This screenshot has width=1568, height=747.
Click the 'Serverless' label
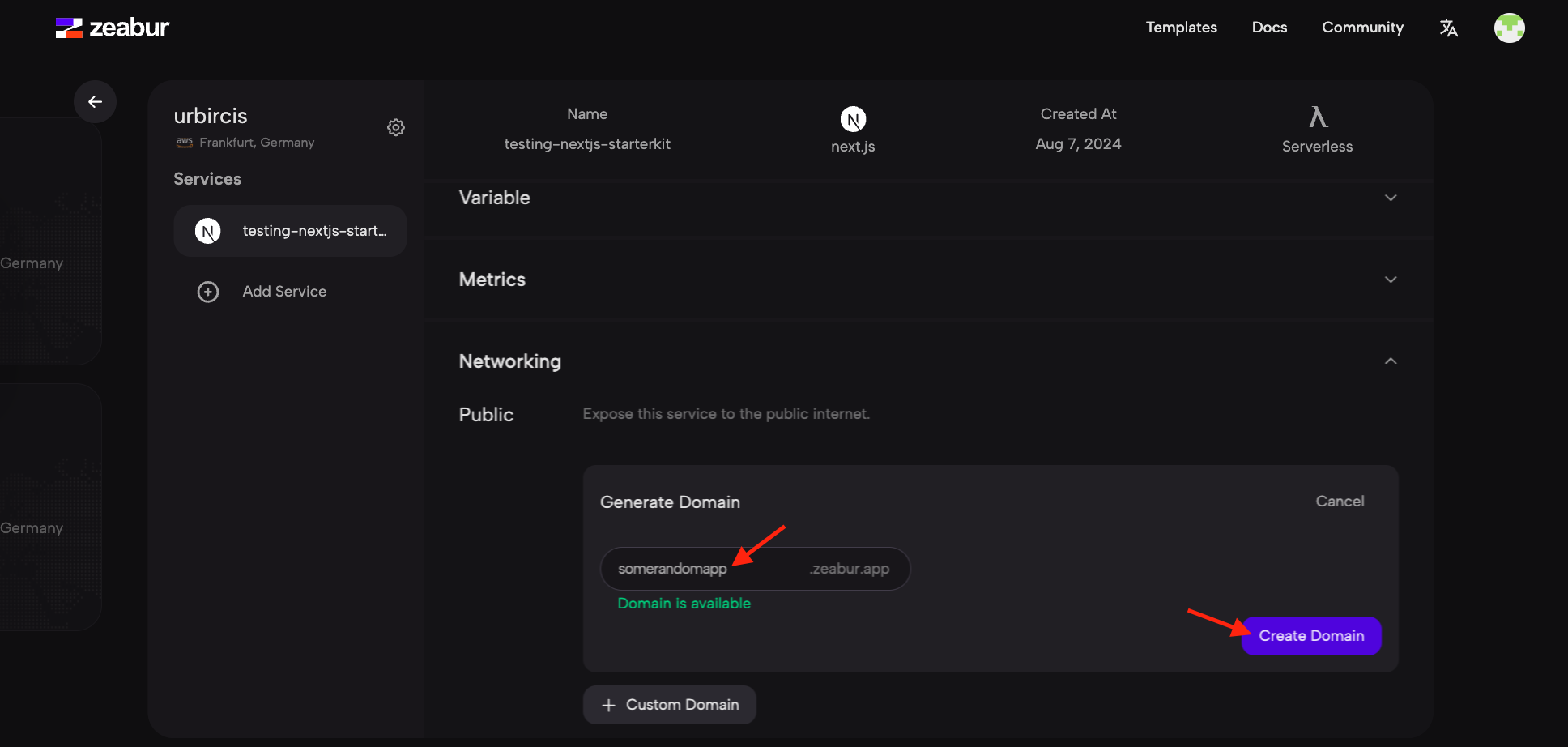click(1317, 147)
